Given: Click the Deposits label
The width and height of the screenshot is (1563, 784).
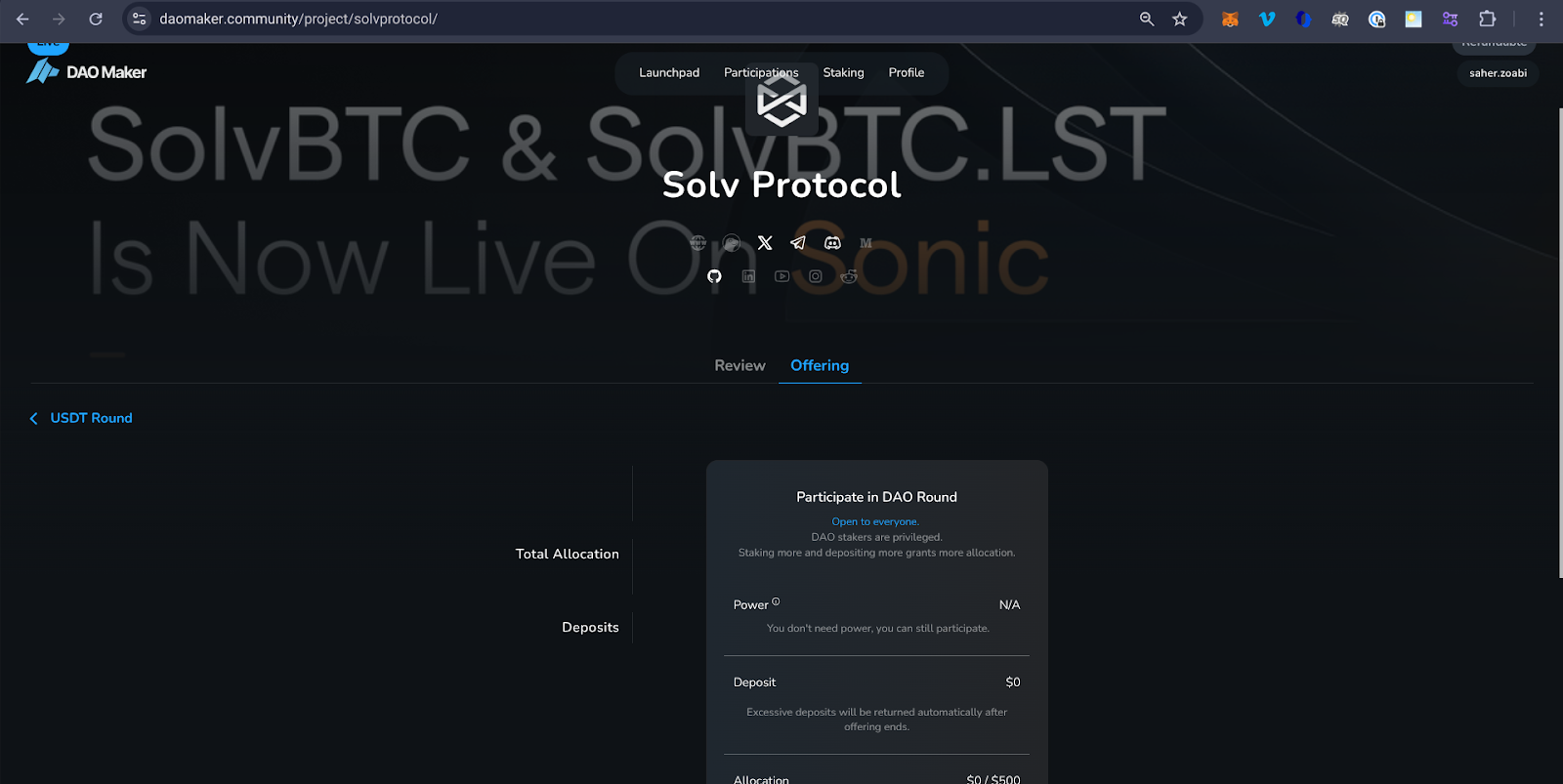Looking at the screenshot, I should point(590,627).
